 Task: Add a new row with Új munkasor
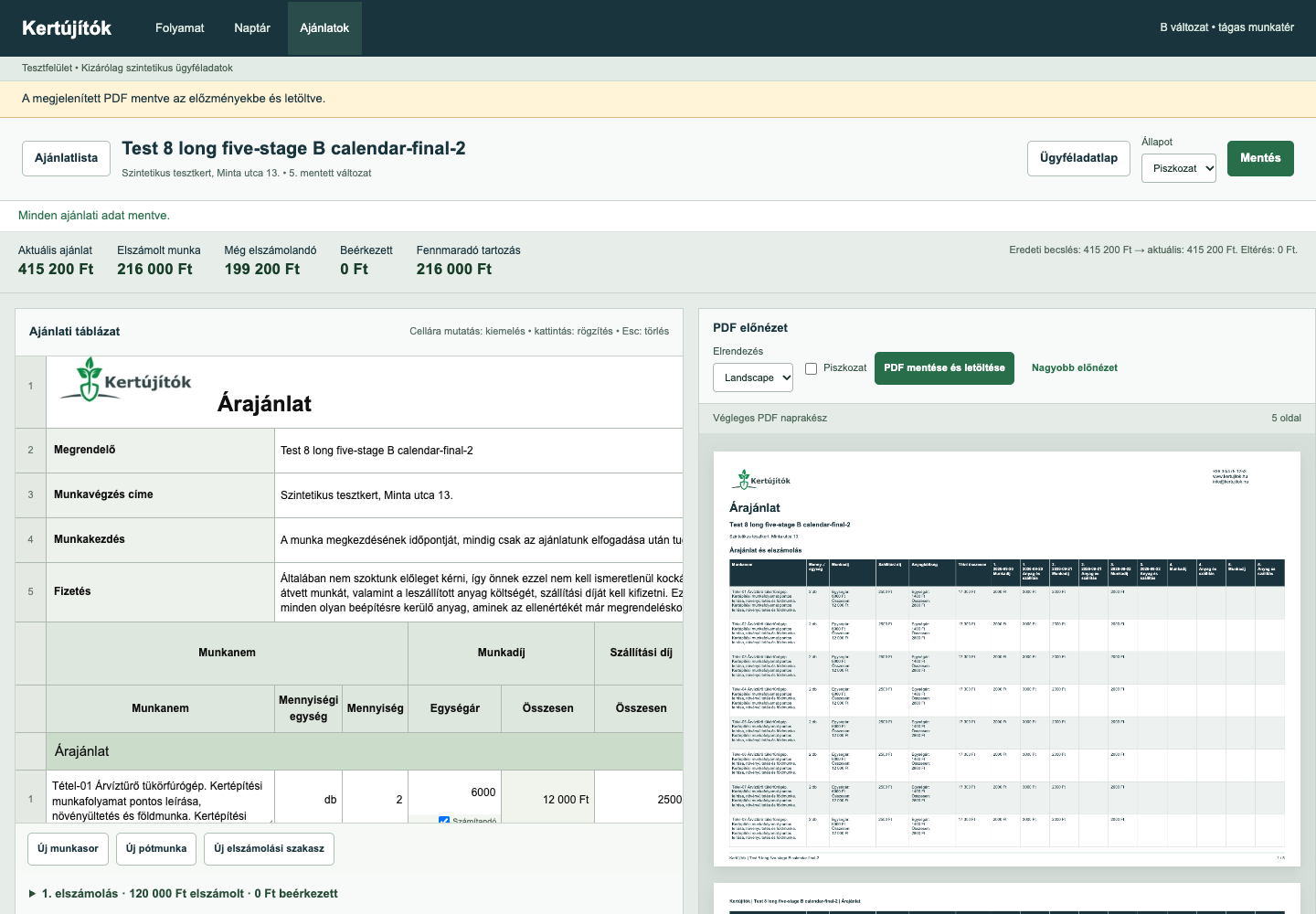click(69, 849)
